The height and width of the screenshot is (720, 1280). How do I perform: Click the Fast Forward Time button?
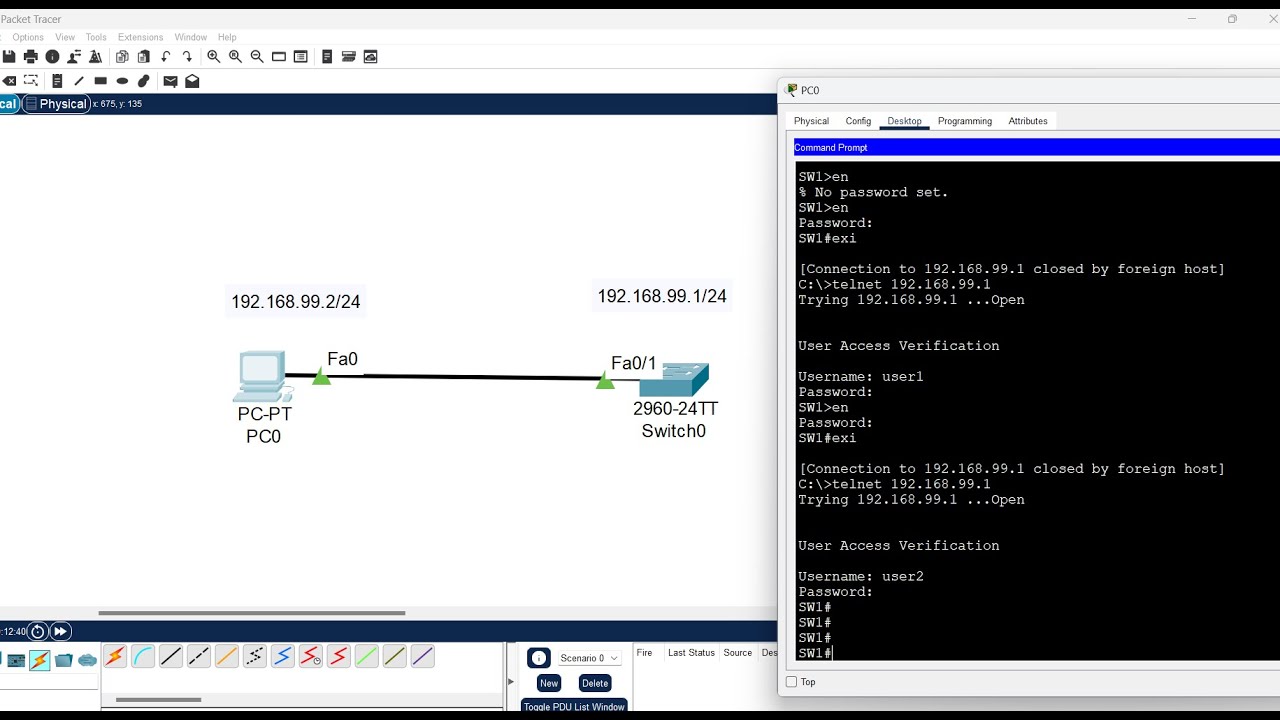point(60,631)
